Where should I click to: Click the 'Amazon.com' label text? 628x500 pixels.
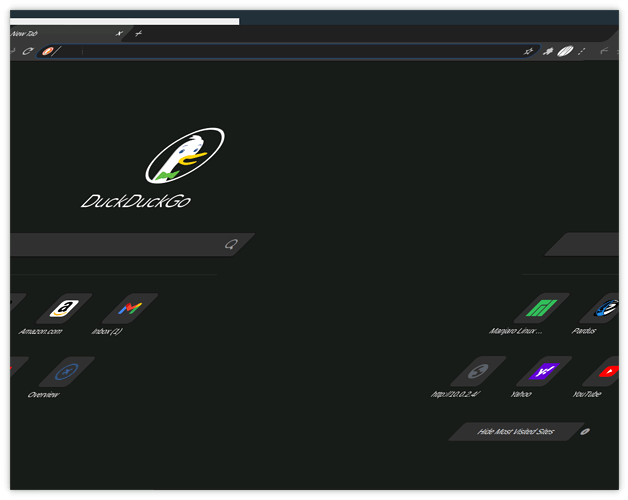click(40, 331)
